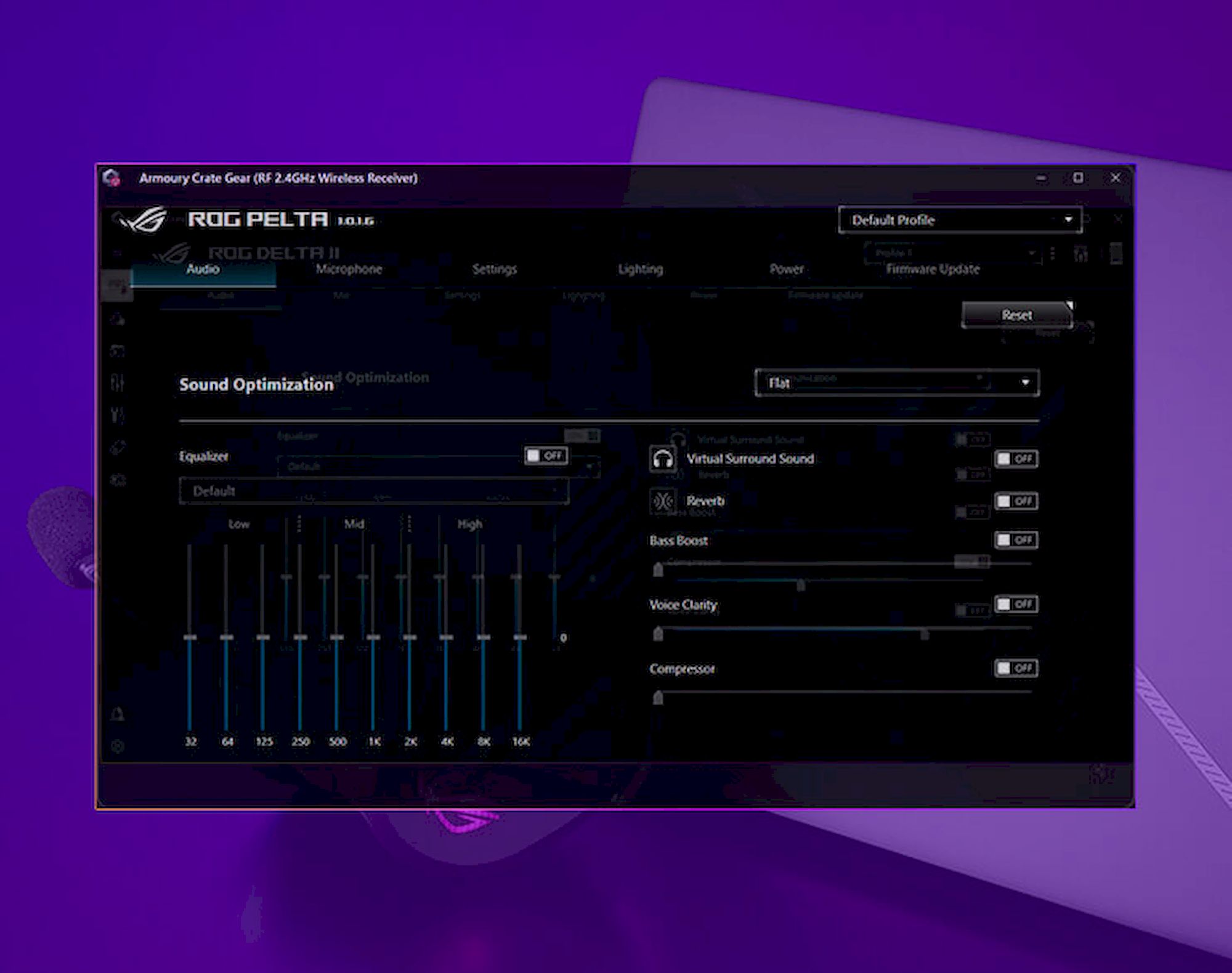Switch to the Audio tab
This screenshot has height=973, width=1232.
[x=203, y=269]
